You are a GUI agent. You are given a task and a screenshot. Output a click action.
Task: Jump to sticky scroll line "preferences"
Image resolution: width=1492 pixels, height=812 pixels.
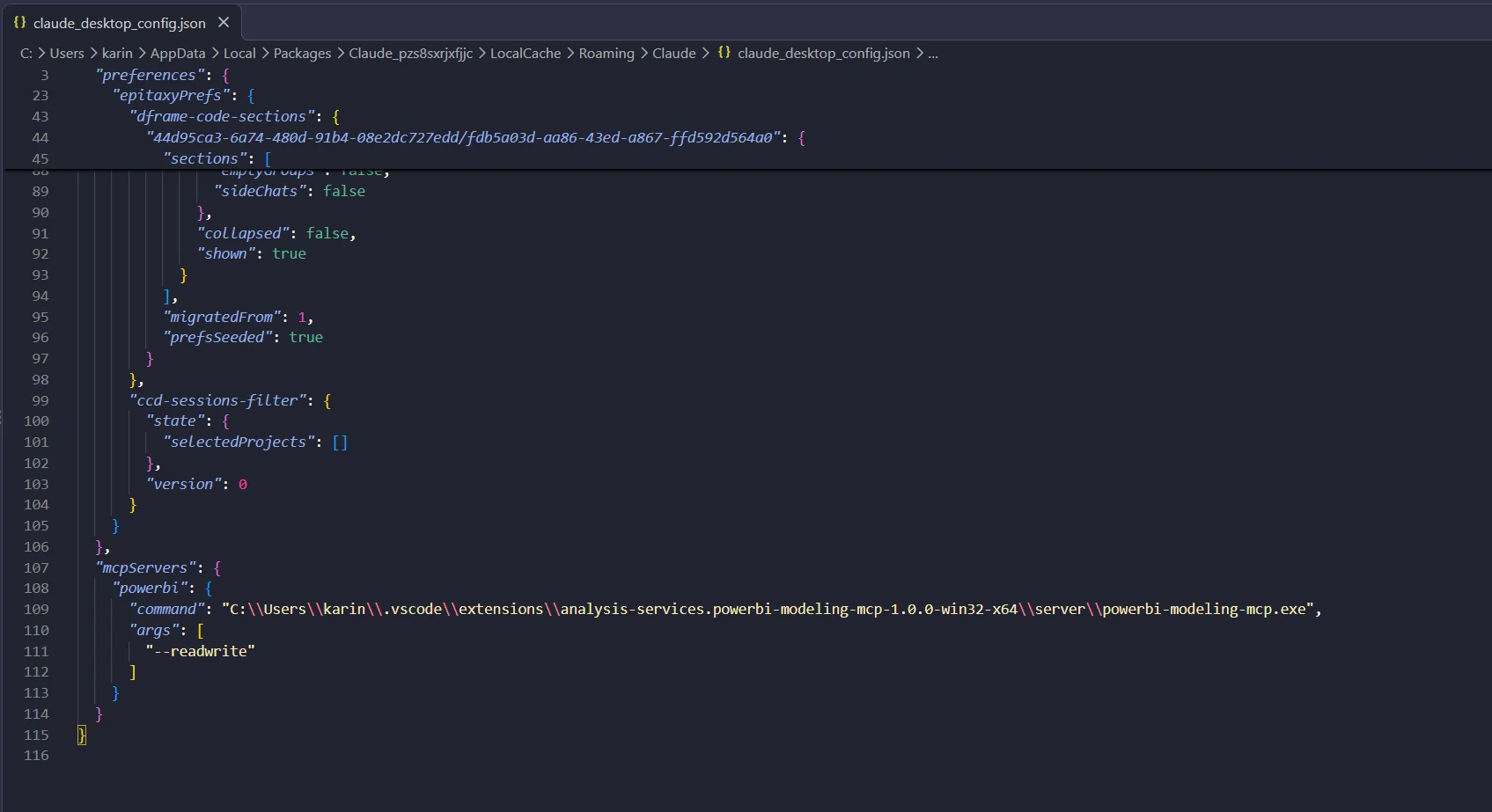click(150, 75)
